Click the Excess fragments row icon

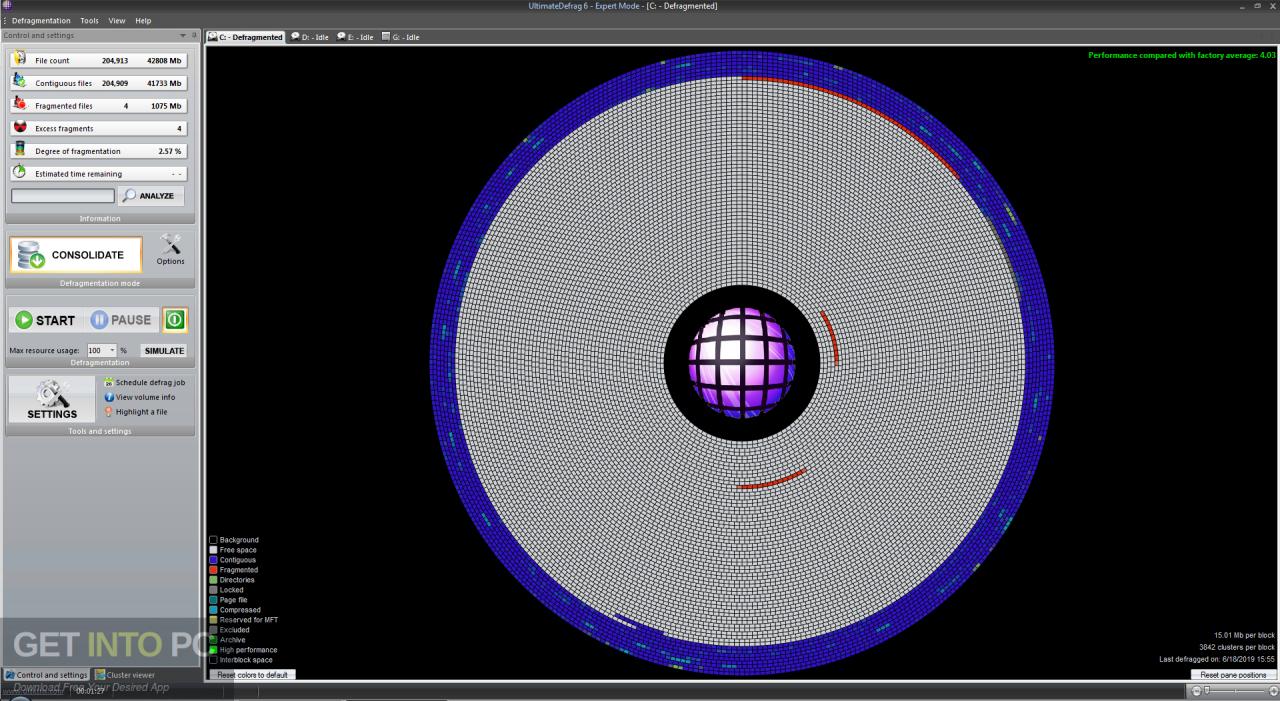(x=19, y=127)
